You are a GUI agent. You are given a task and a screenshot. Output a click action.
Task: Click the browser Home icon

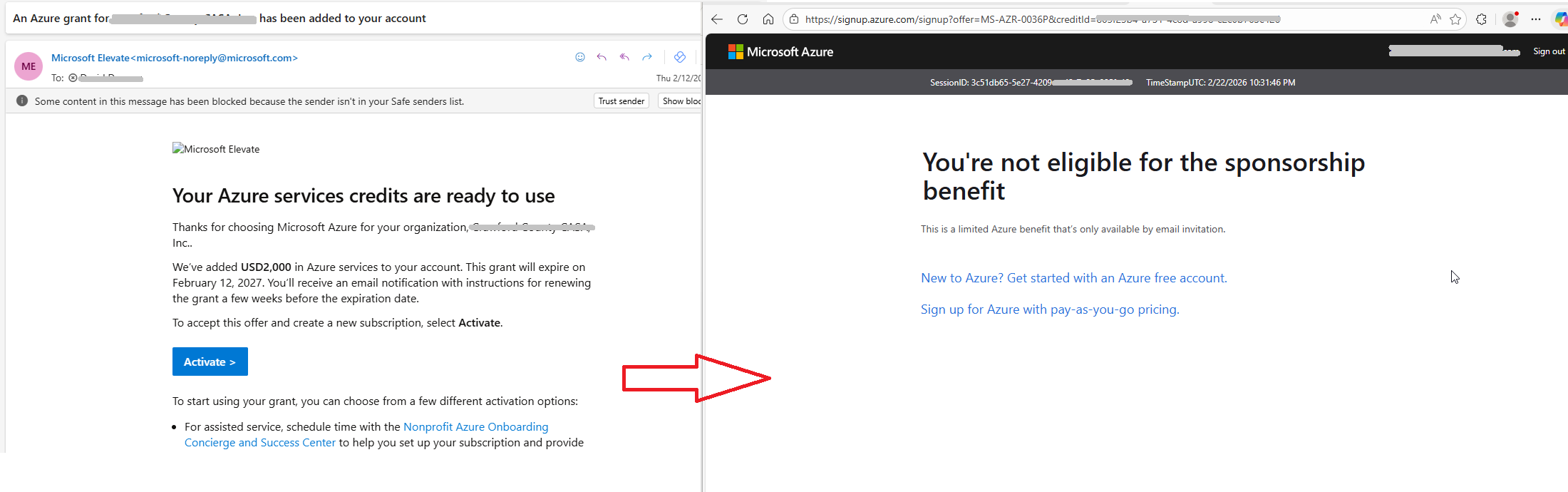click(768, 19)
